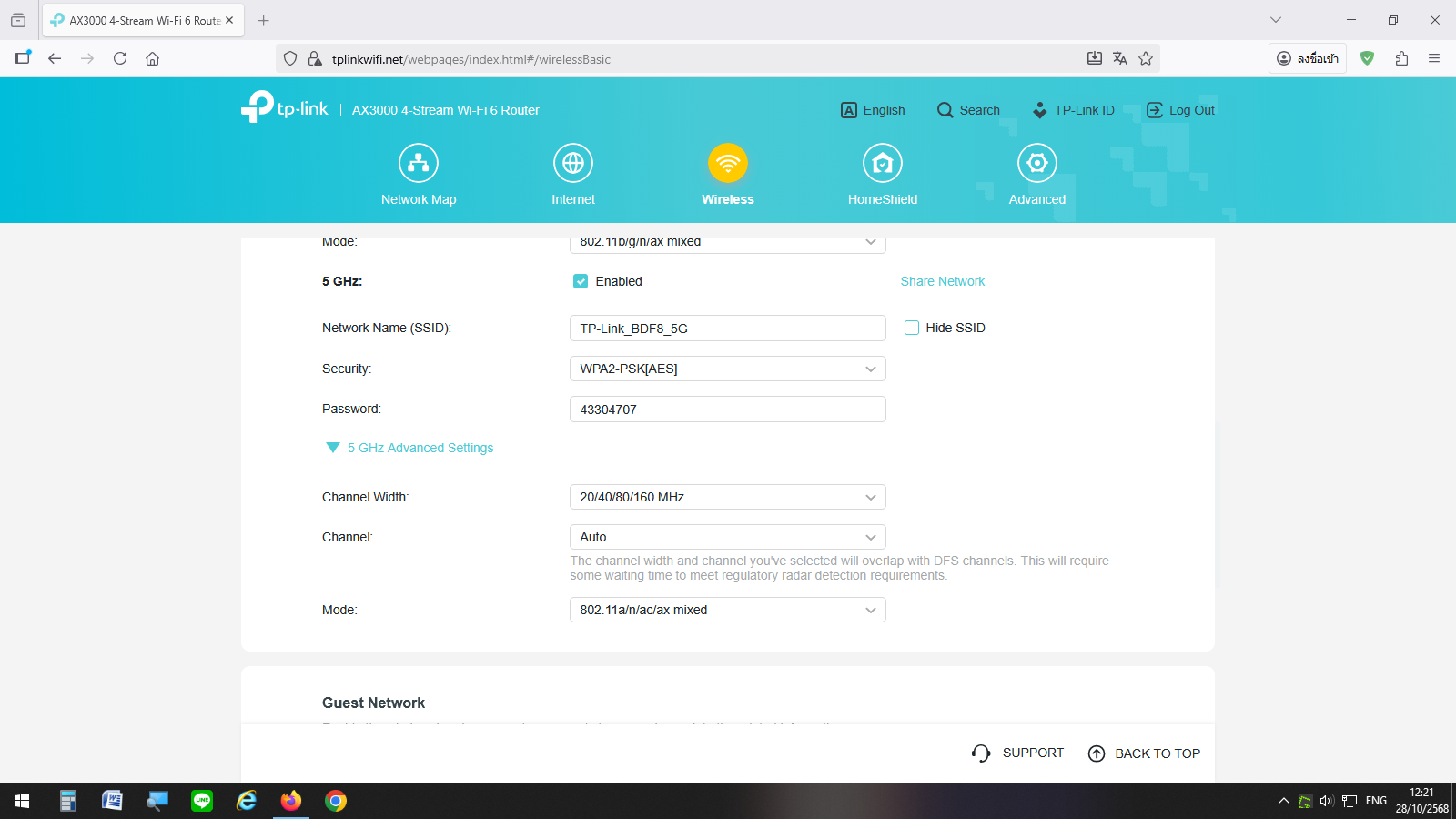Open the Network Map icon
The image size is (1456, 819).
[419, 164]
